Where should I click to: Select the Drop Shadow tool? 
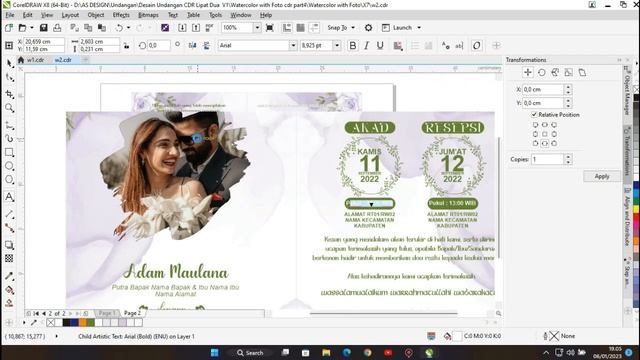10,245
